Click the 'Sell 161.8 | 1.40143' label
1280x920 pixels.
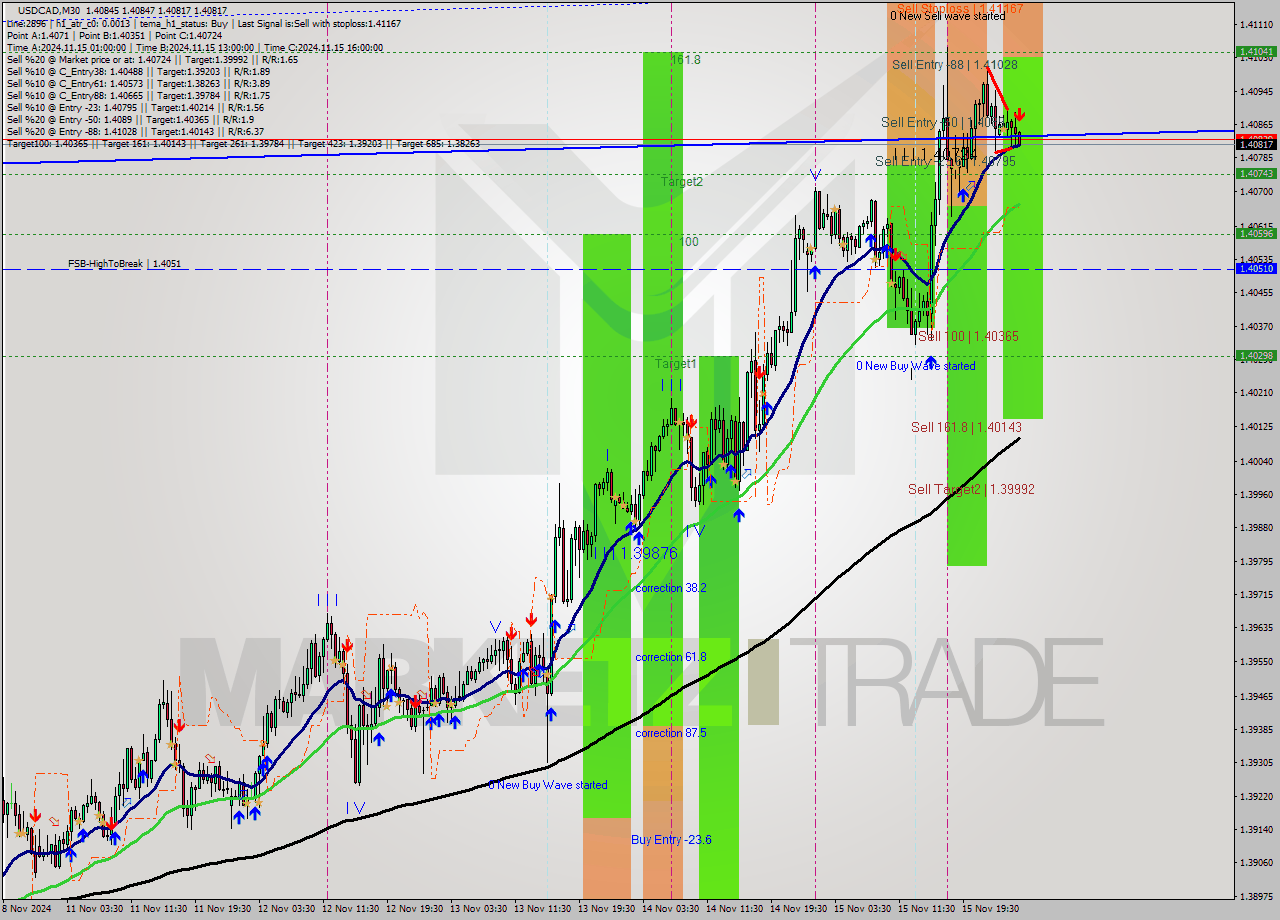(x=965, y=427)
